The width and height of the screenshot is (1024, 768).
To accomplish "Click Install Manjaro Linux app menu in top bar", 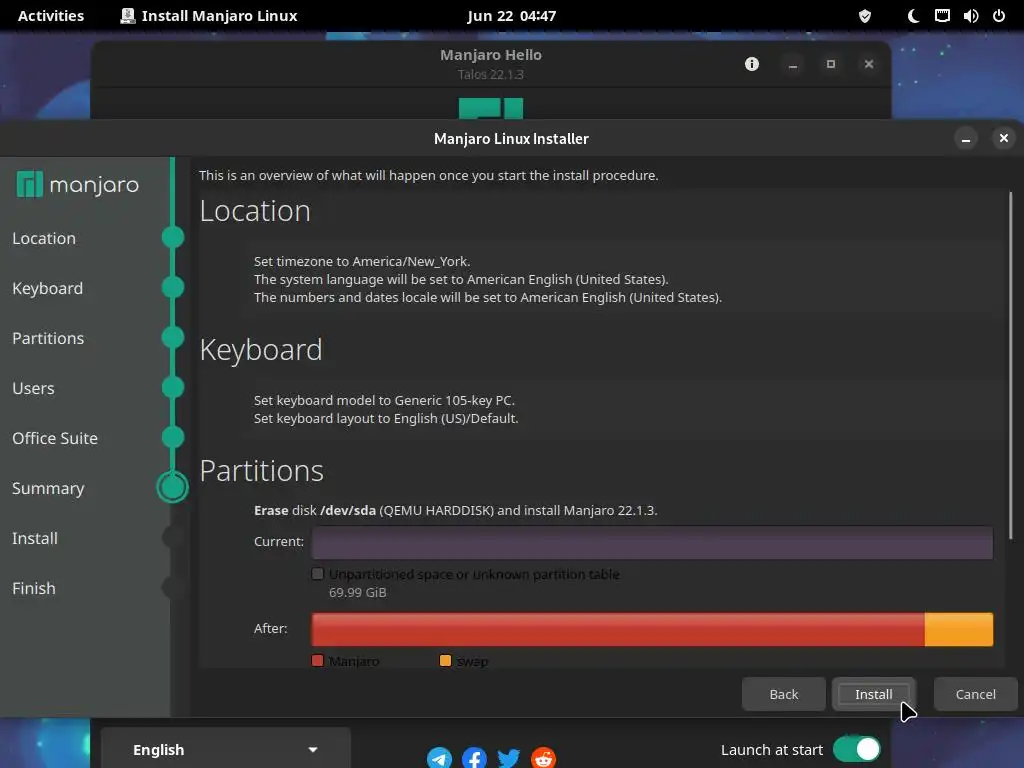I will point(209,16).
